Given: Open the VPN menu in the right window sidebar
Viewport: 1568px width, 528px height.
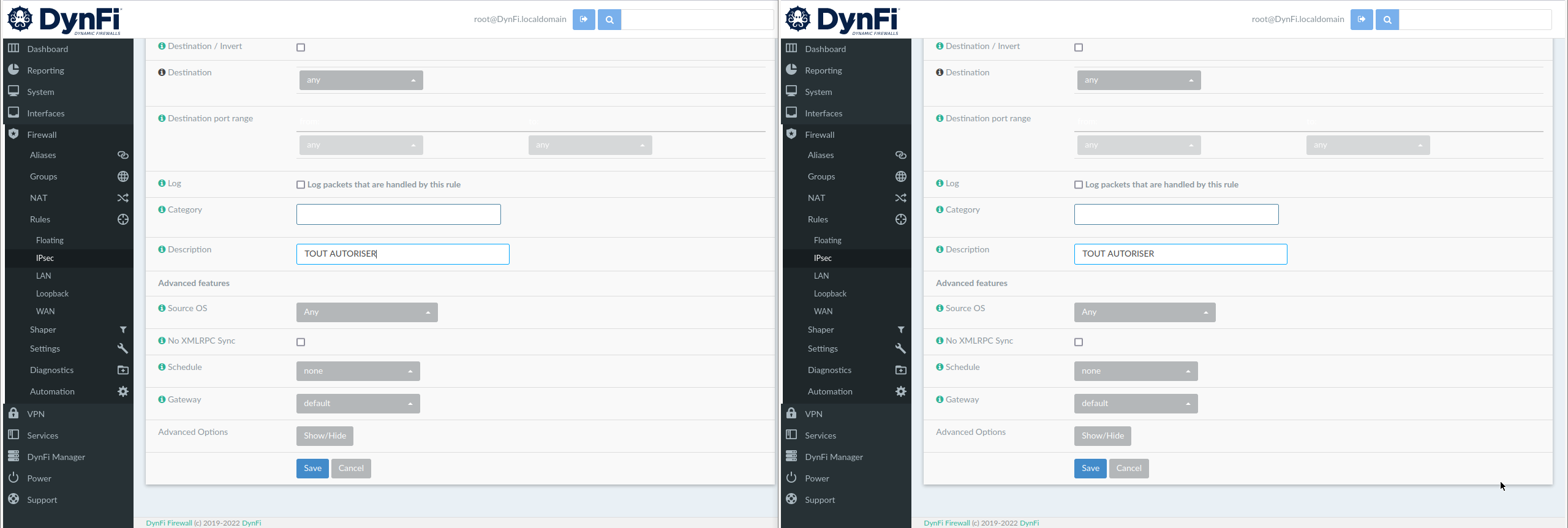Looking at the screenshot, I should point(813,415).
